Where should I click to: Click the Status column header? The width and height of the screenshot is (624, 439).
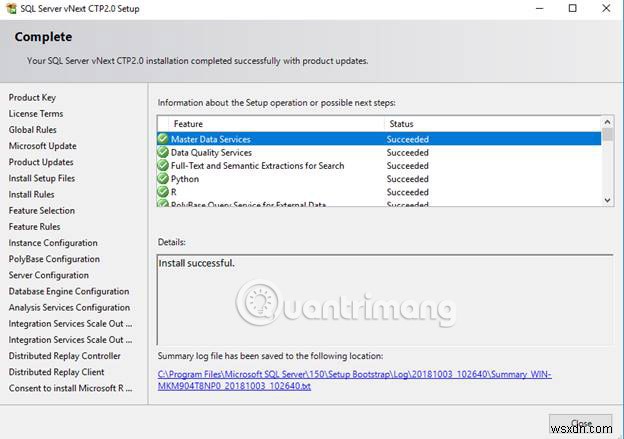493,124
